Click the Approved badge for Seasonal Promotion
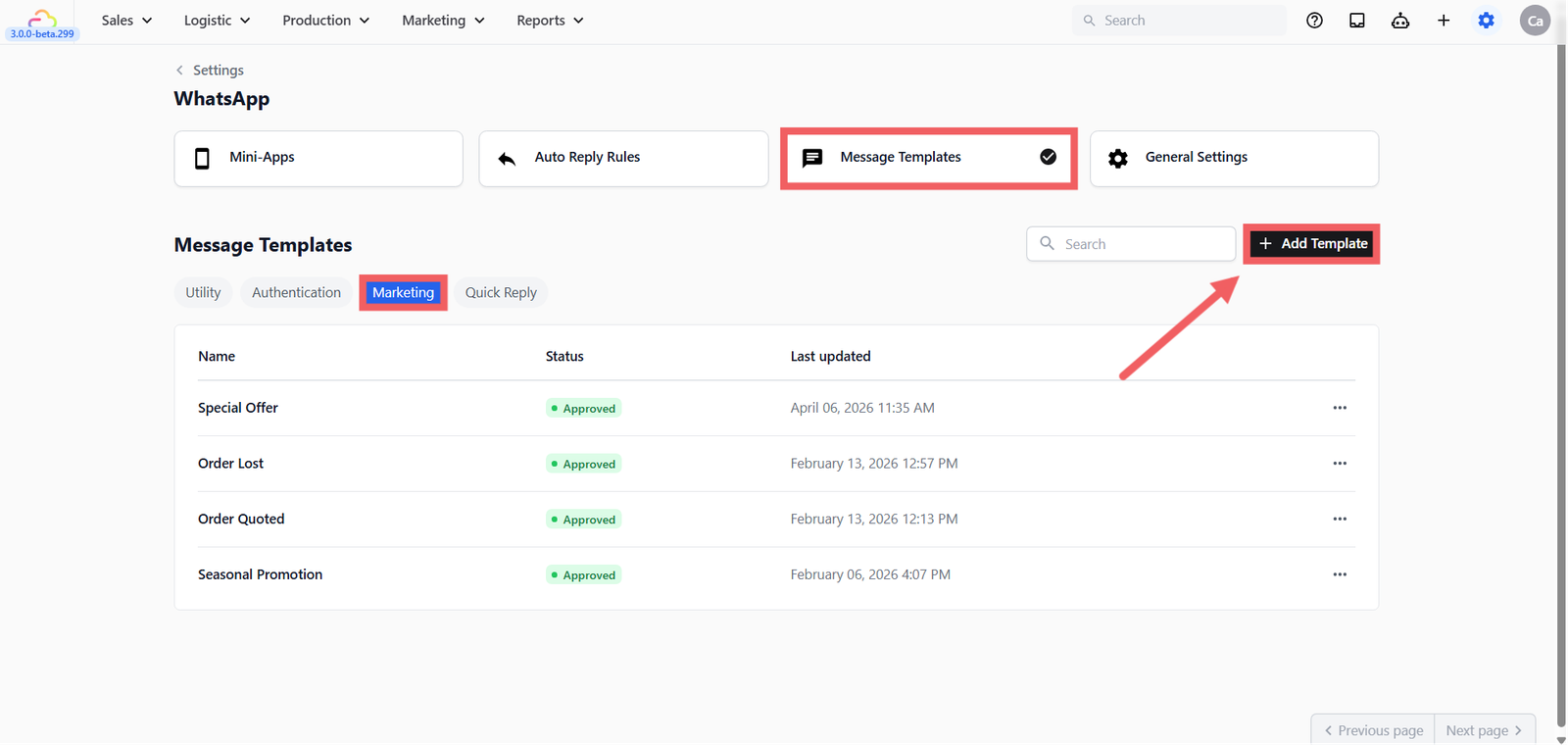Viewport: 1568px width, 745px height. [x=583, y=575]
